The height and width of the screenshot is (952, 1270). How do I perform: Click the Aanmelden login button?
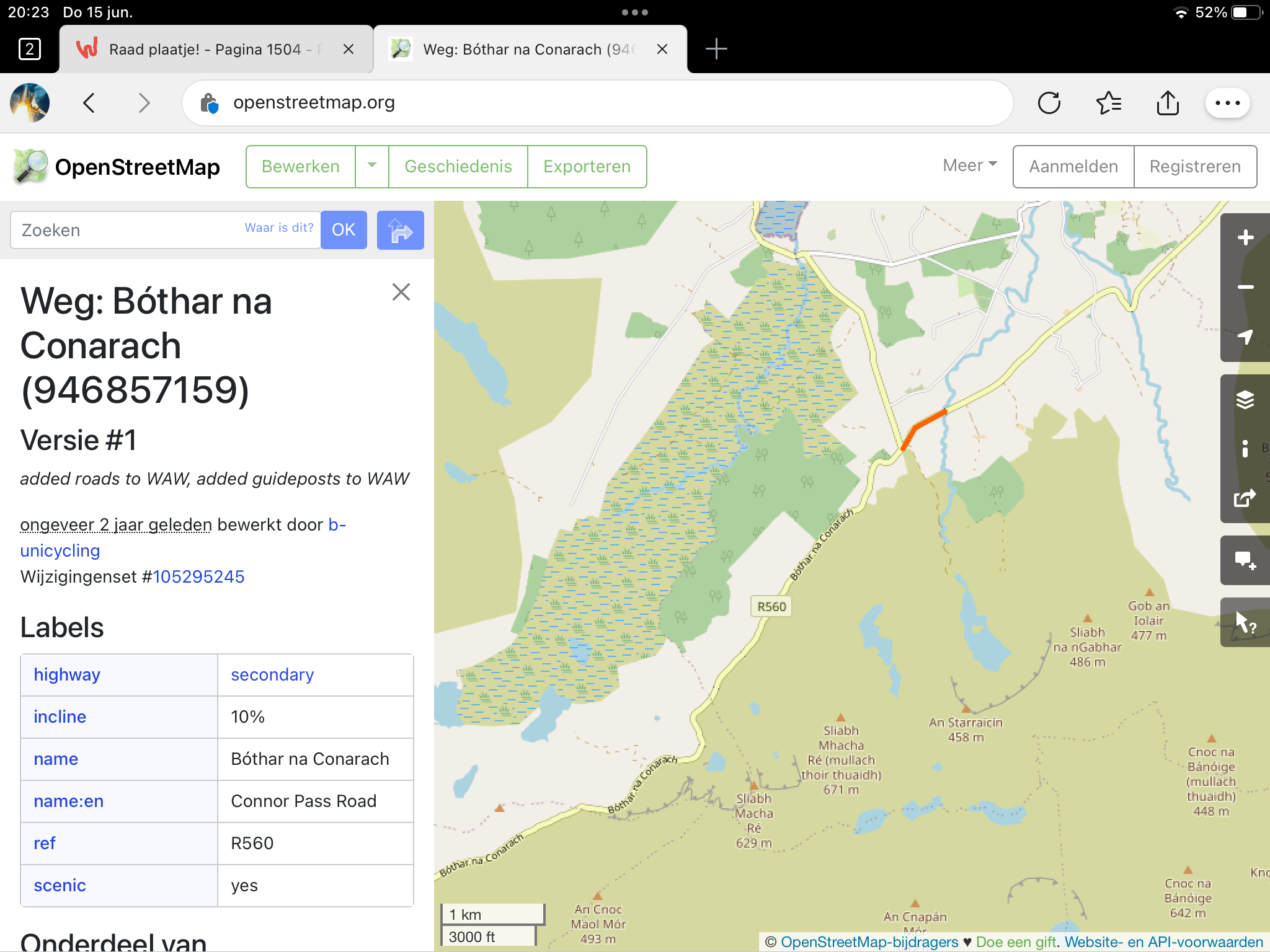click(x=1073, y=167)
